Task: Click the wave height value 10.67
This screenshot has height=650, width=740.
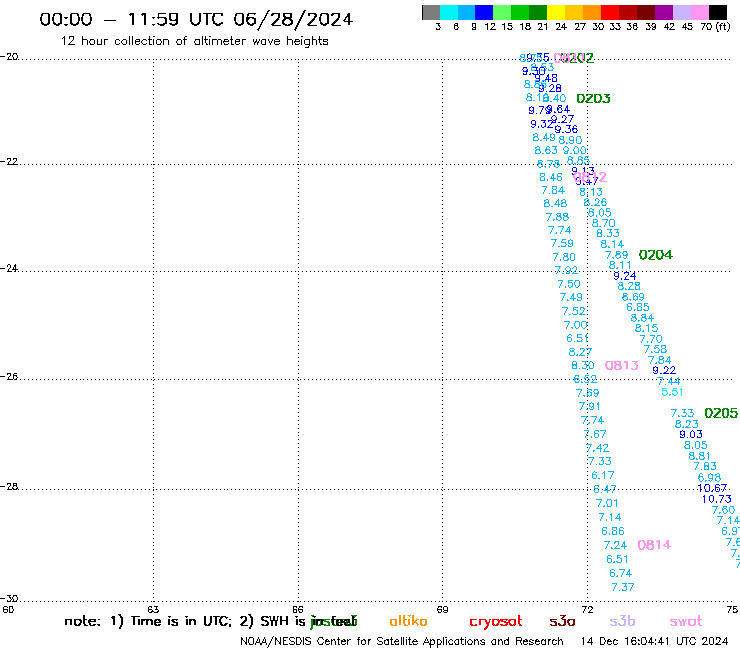Action: pos(712,488)
